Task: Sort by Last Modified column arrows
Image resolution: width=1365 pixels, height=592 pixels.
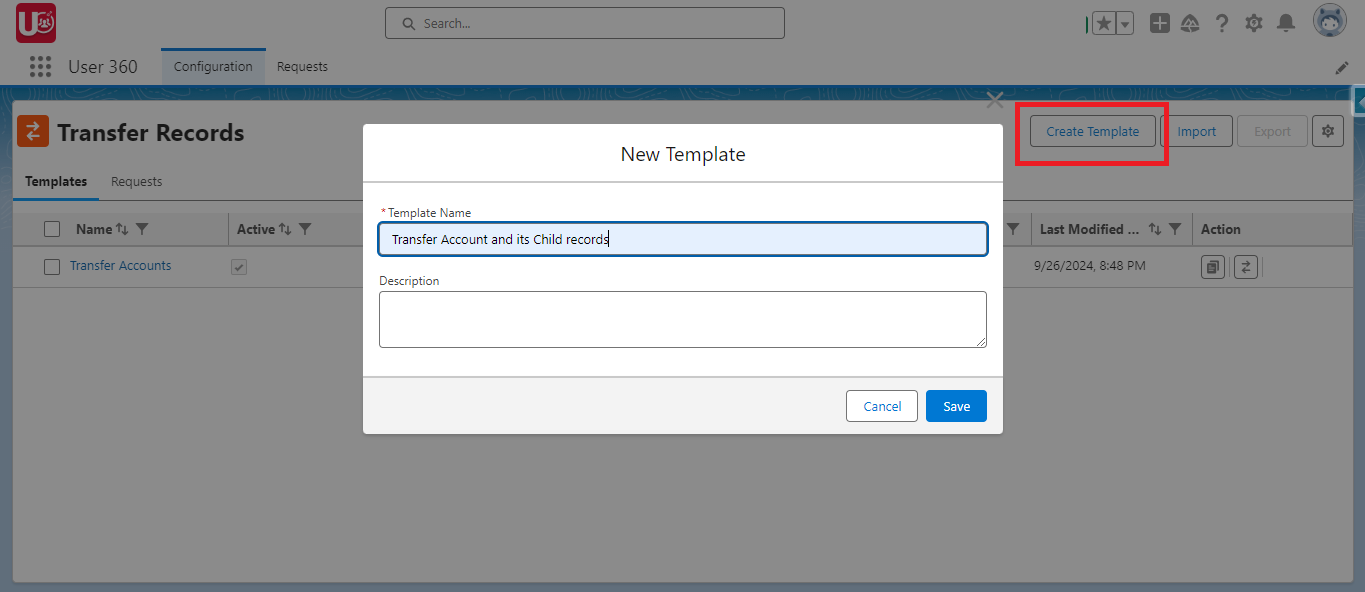Action: [x=1155, y=229]
